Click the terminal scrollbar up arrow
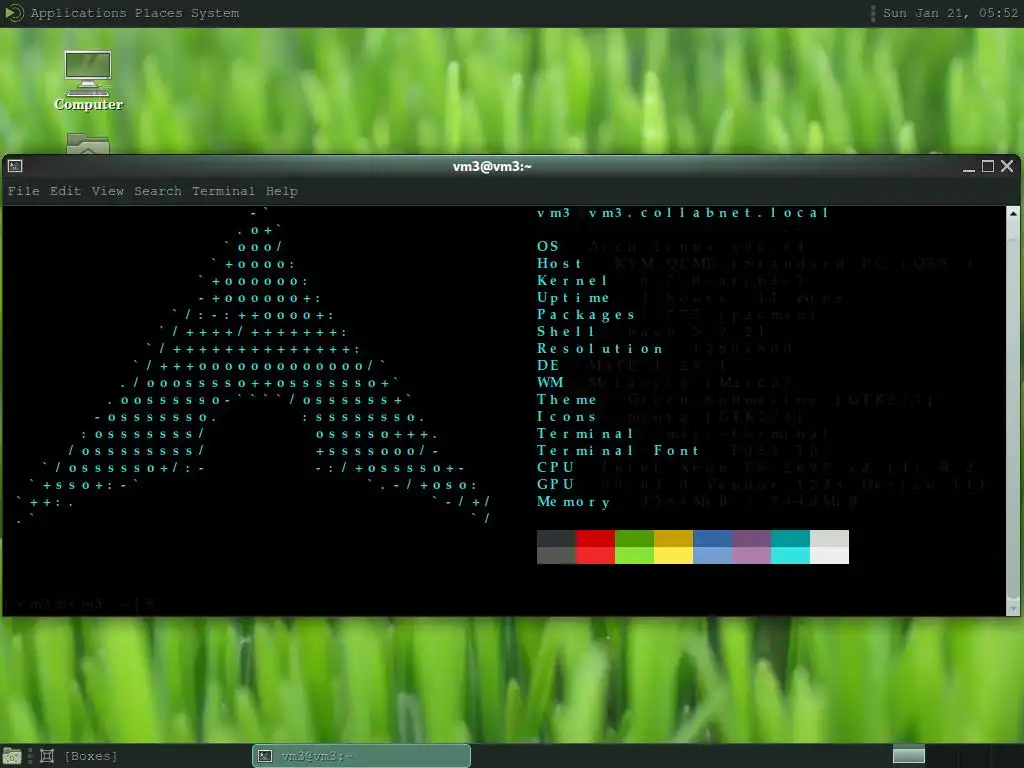 pyautogui.click(x=1013, y=214)
